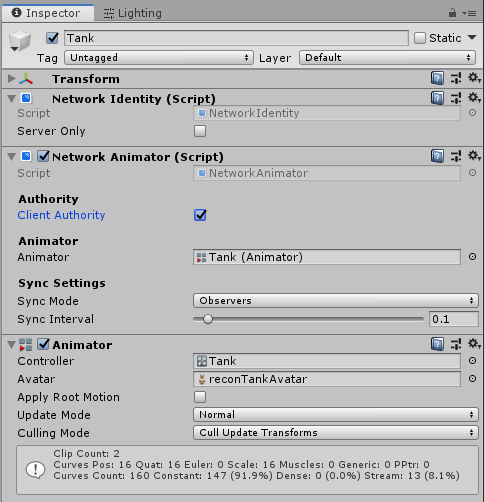Open the Tag dropdown showing Untagged
This screenshot has height=502, width=484.
click(159, 58)
